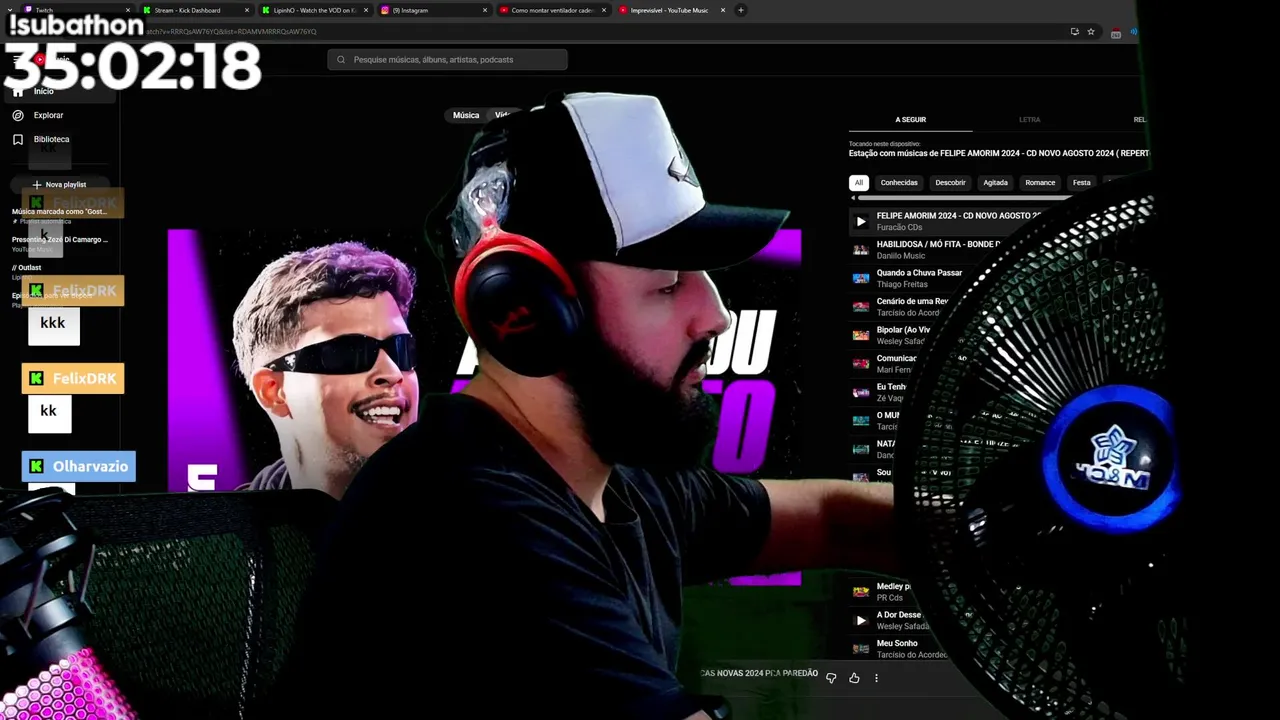Select the Conhecidas filter chip
1280x720 pixels.
(x=899, y=183)
